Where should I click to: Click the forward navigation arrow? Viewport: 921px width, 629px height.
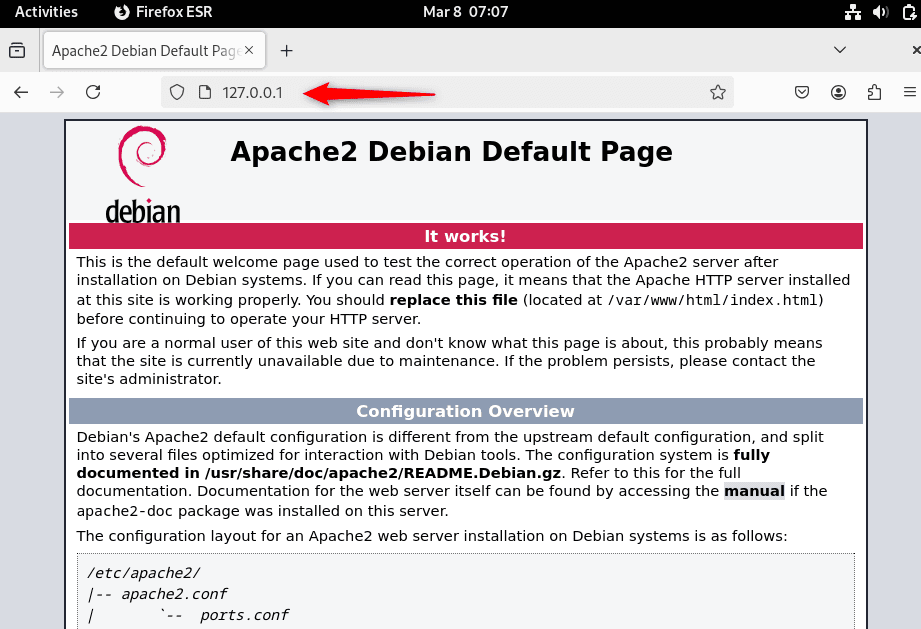tap(57, 92)
